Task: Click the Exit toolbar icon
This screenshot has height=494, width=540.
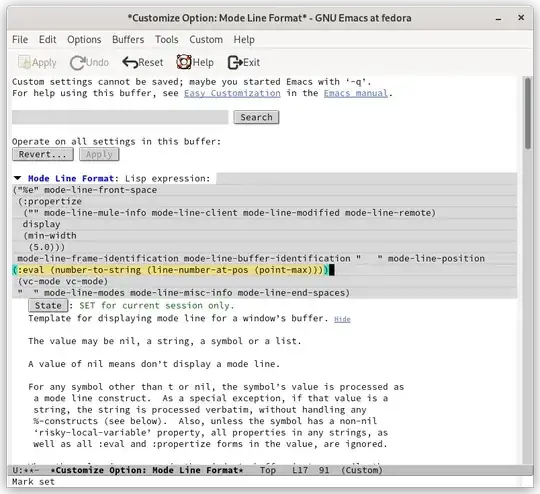Action: point(244,62)
